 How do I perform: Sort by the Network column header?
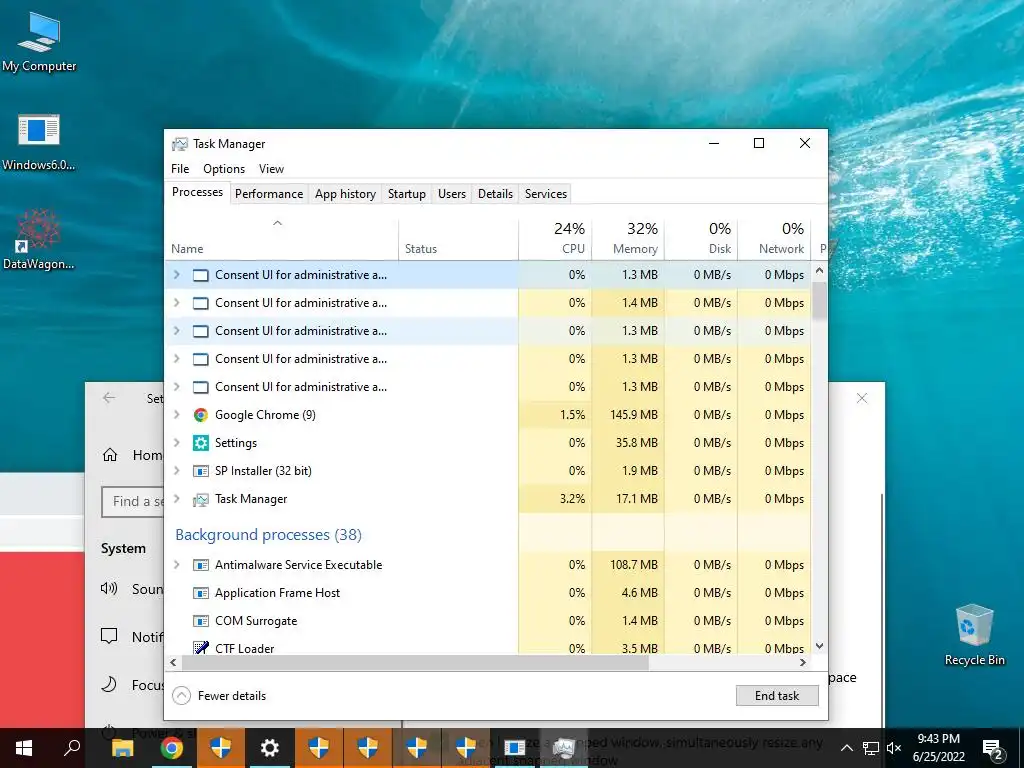tap(775, 239)
